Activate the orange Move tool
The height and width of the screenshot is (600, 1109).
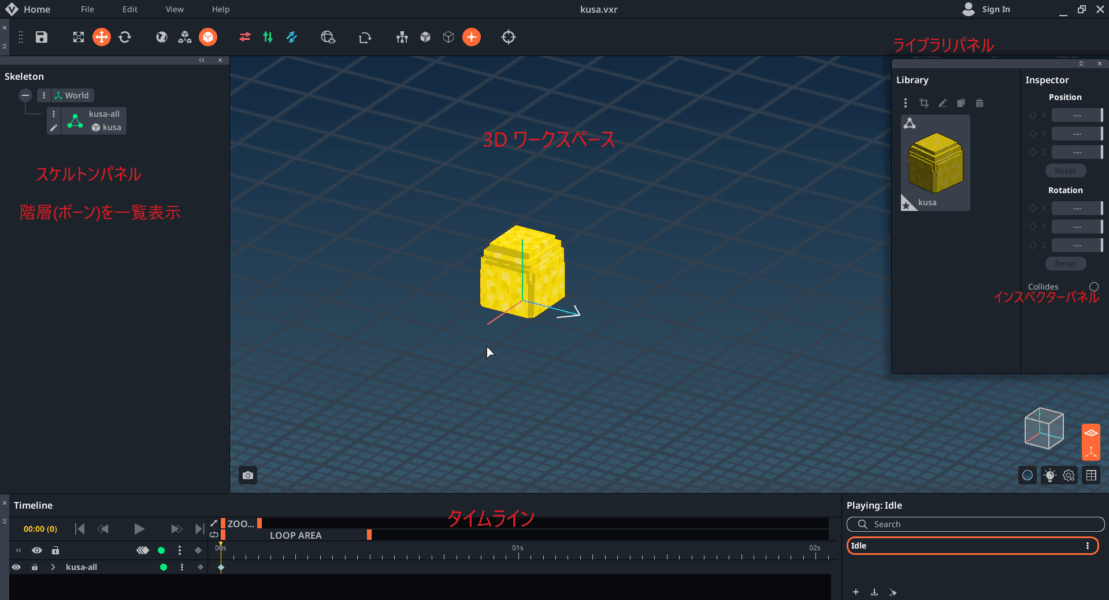coord(102,38)
